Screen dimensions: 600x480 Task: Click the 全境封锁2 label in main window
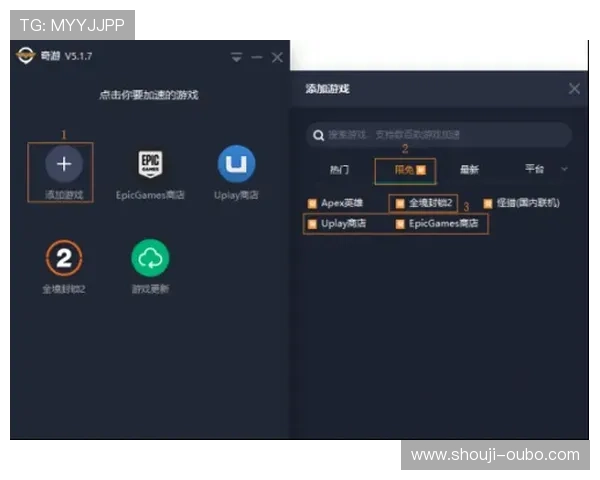64,289
